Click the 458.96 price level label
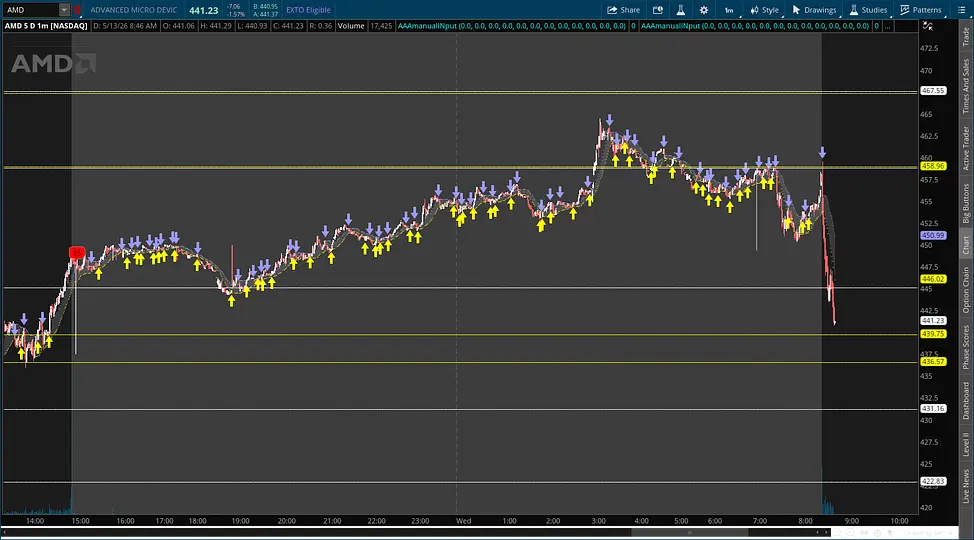The height and width of the screenshot is (540, 974). tap(933, 166)
